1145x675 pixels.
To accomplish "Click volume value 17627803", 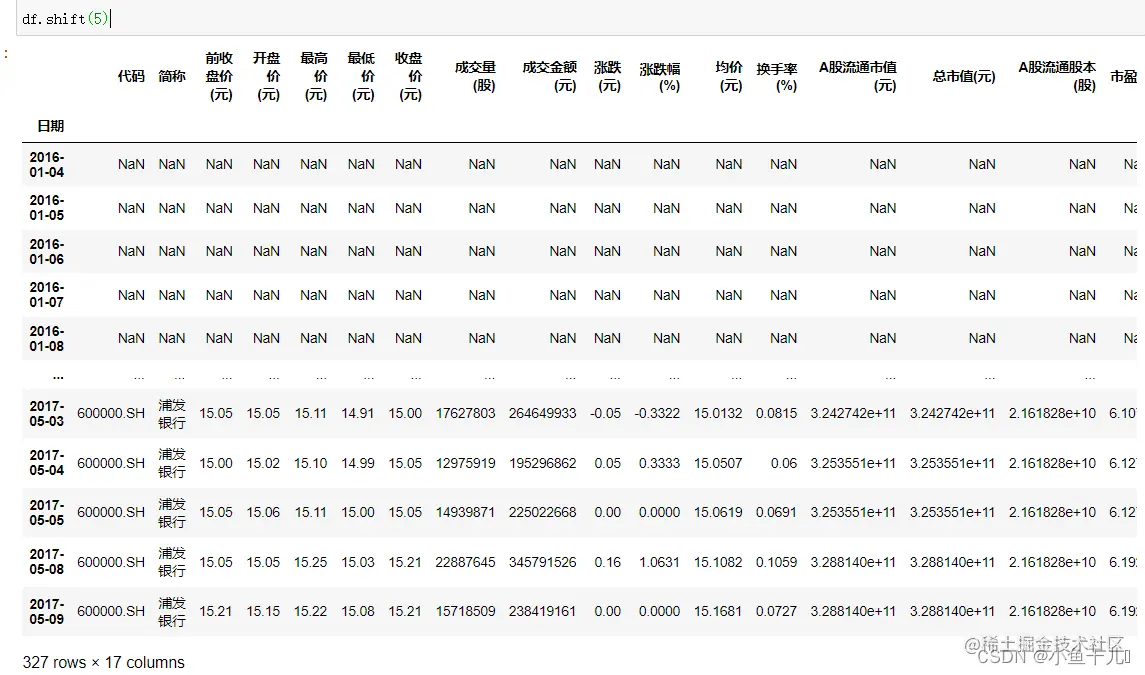I will 465,413.
